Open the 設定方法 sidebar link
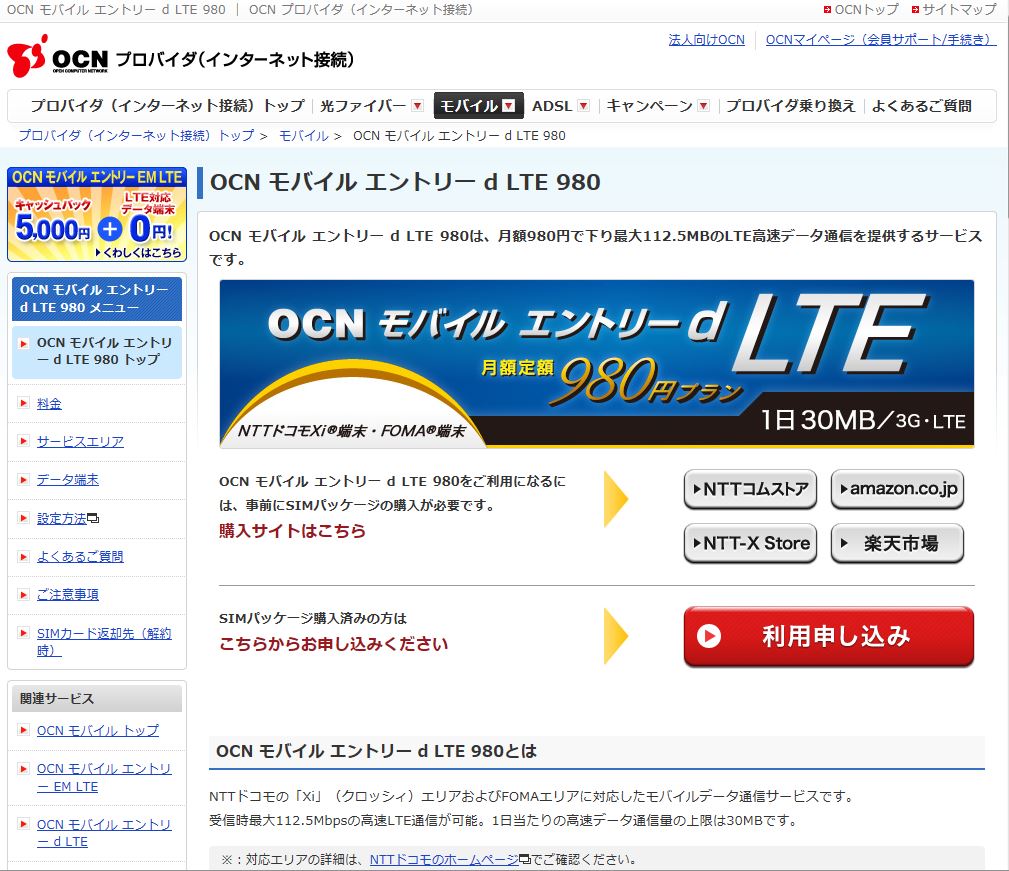 (61, 518)
